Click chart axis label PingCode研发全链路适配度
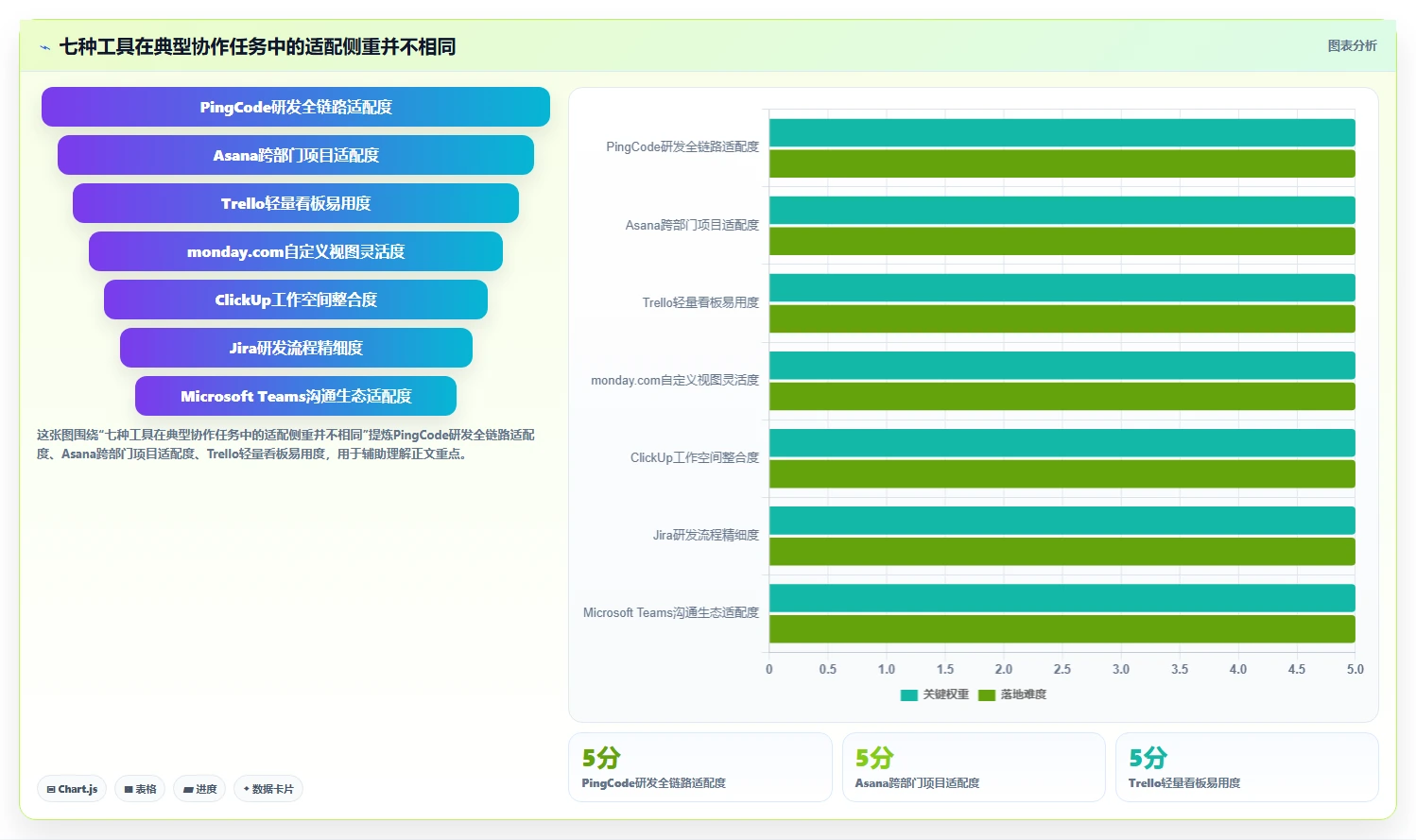The image size is (1416, 840). [682, 147]
